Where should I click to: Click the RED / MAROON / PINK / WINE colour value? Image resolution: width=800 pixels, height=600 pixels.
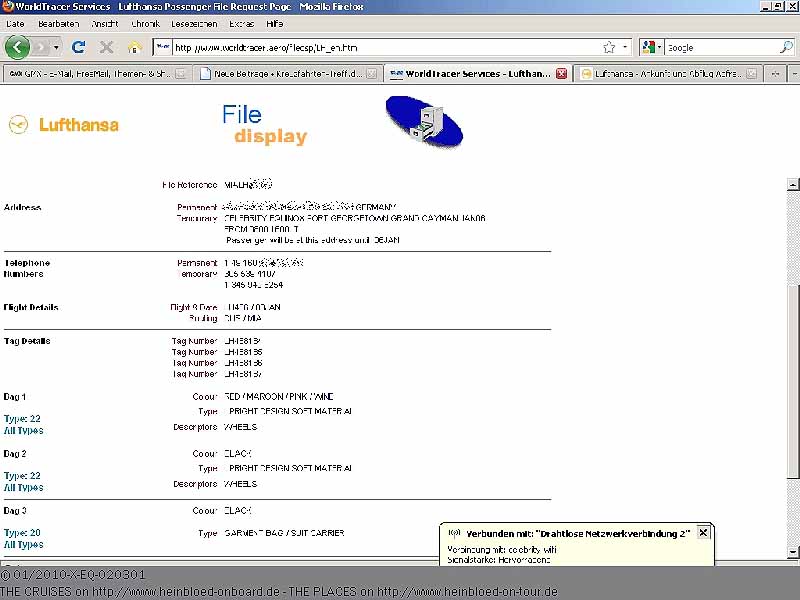coord(279,396)
